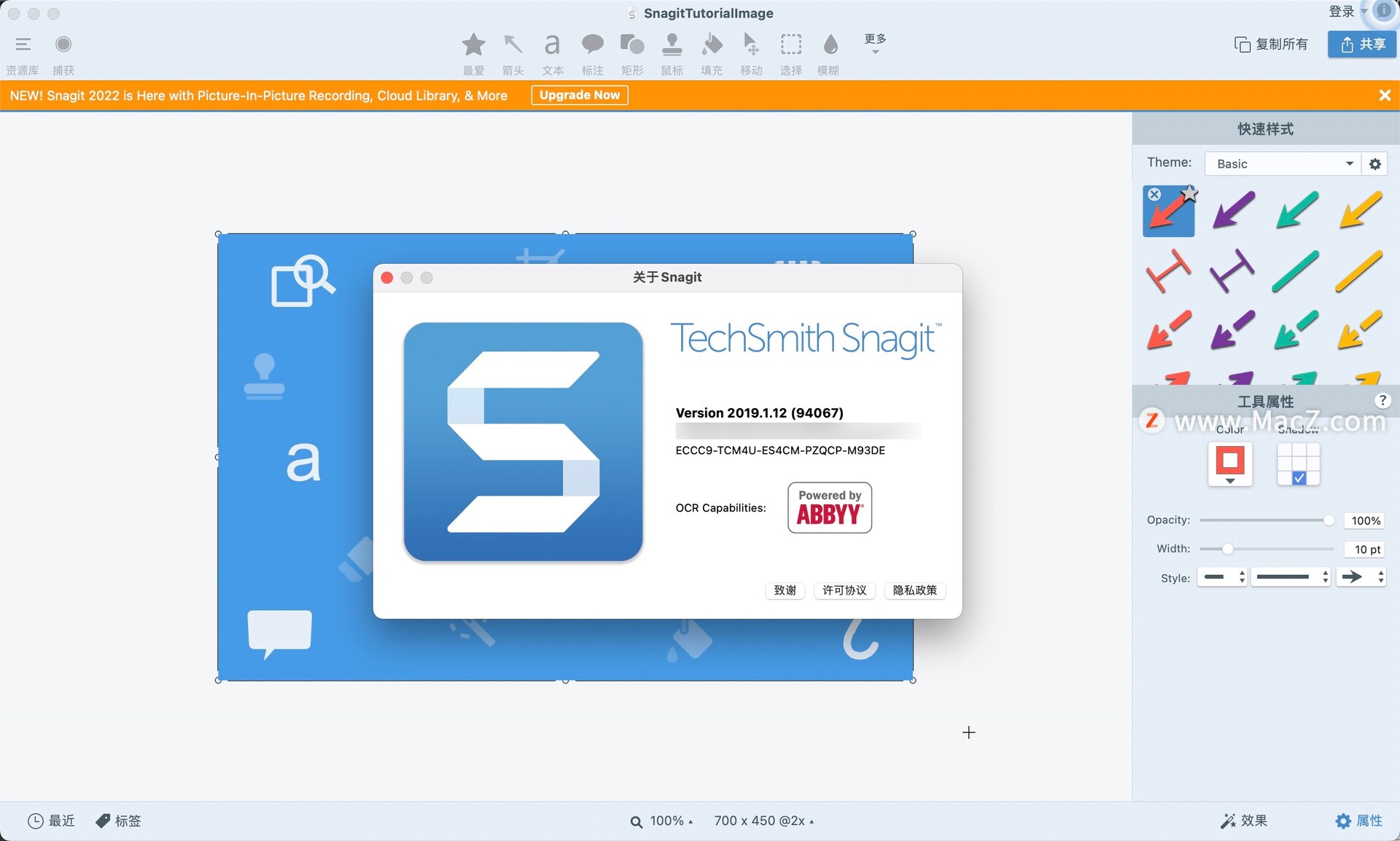Select the Fill tool
The image size is (1400, 841).
click(711, 45)
